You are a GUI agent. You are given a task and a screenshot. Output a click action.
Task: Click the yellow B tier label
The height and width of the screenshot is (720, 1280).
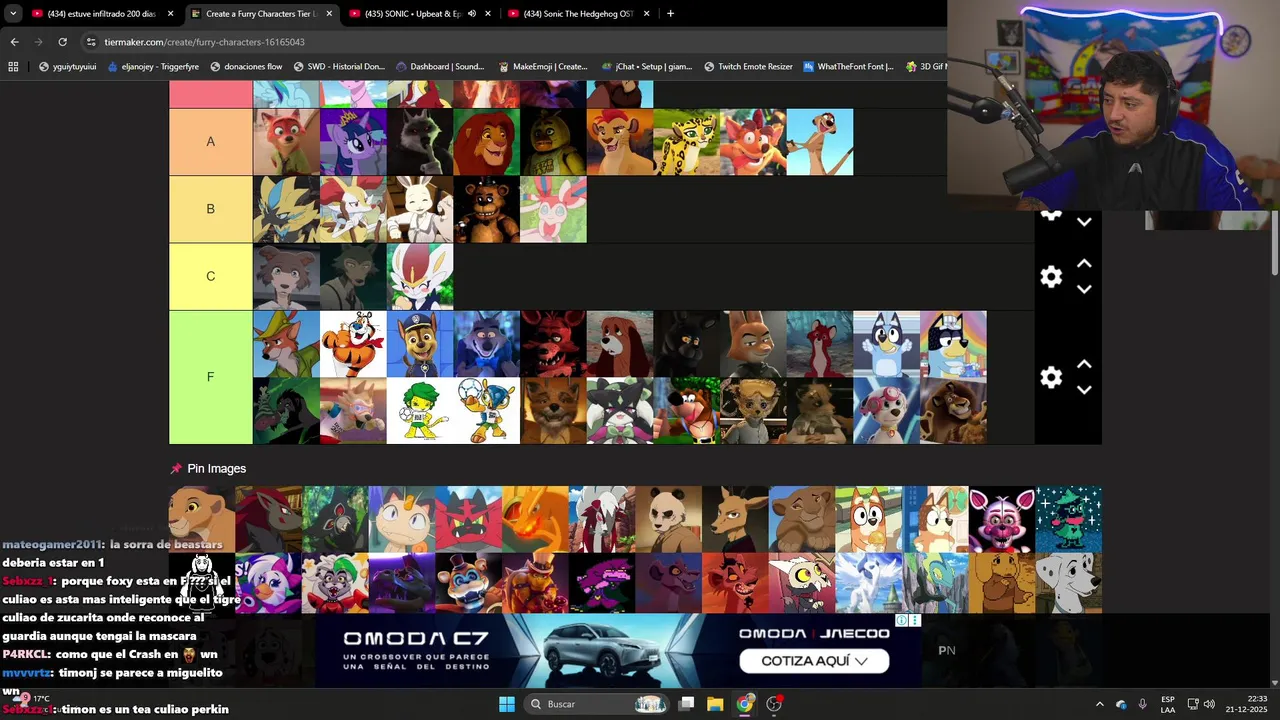pos(210,209)
